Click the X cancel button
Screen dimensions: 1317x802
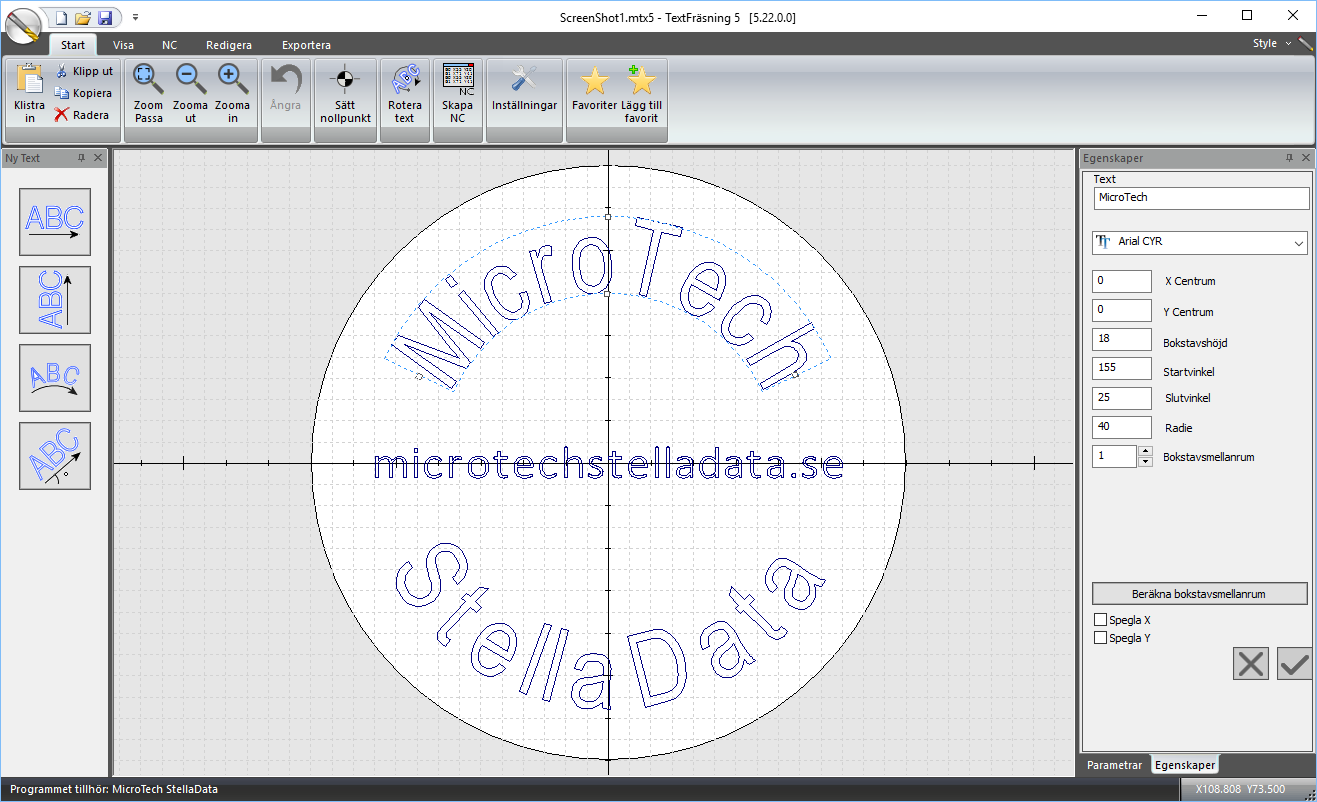click(x=1251, y=664)
